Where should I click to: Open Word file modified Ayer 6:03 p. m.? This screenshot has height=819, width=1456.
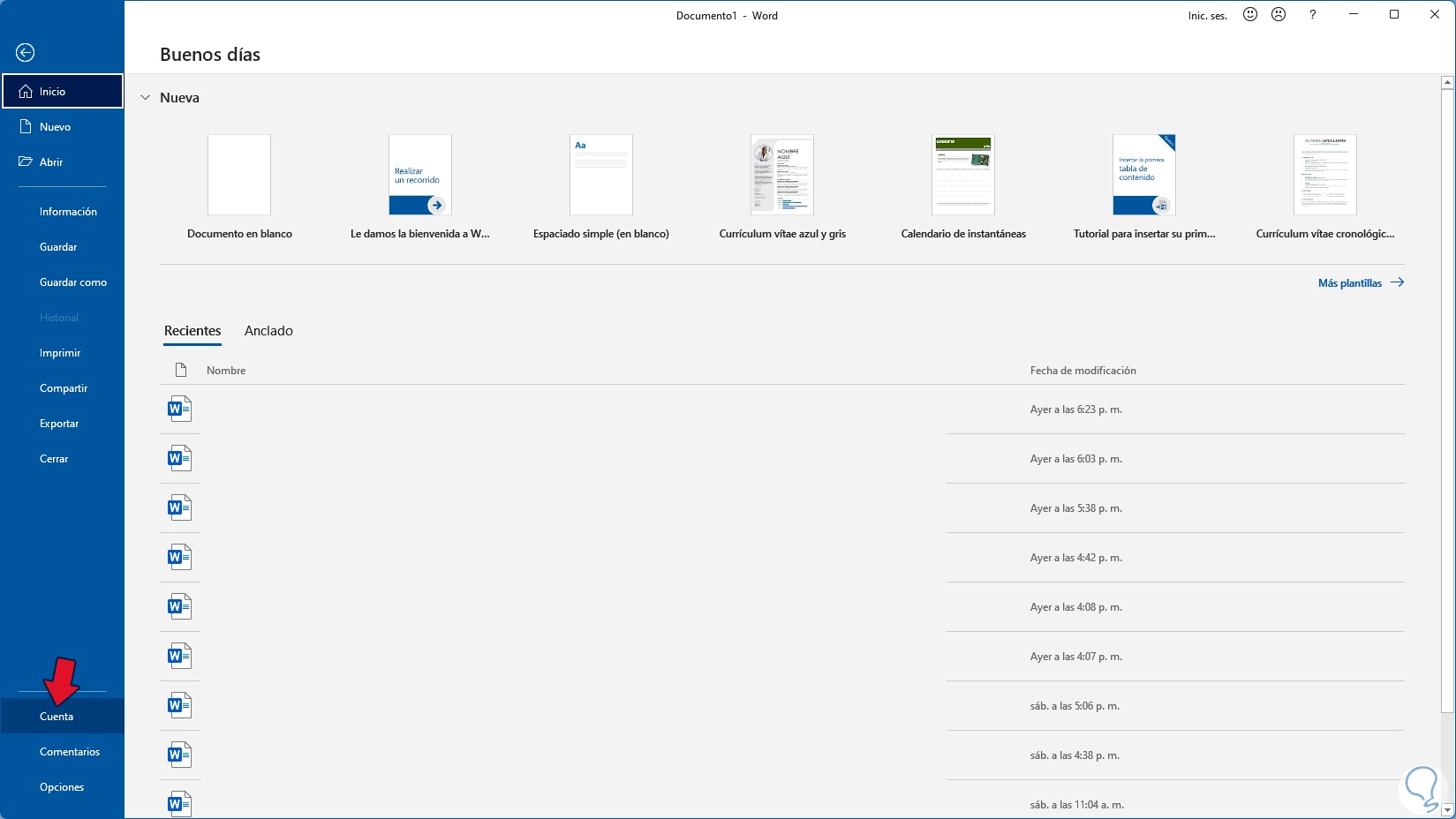(x=782, y=459)
